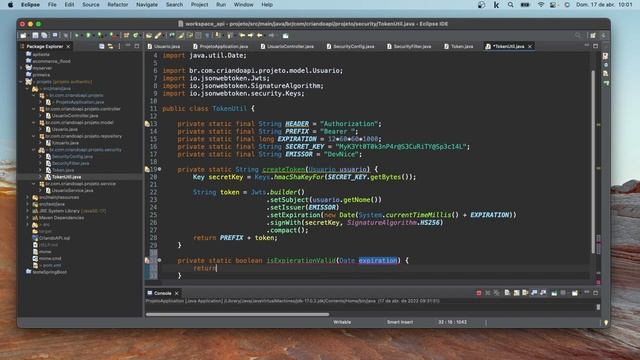The image size is (640, 360).
Task: Expand the myserver project node
Action: click(21, 68)
